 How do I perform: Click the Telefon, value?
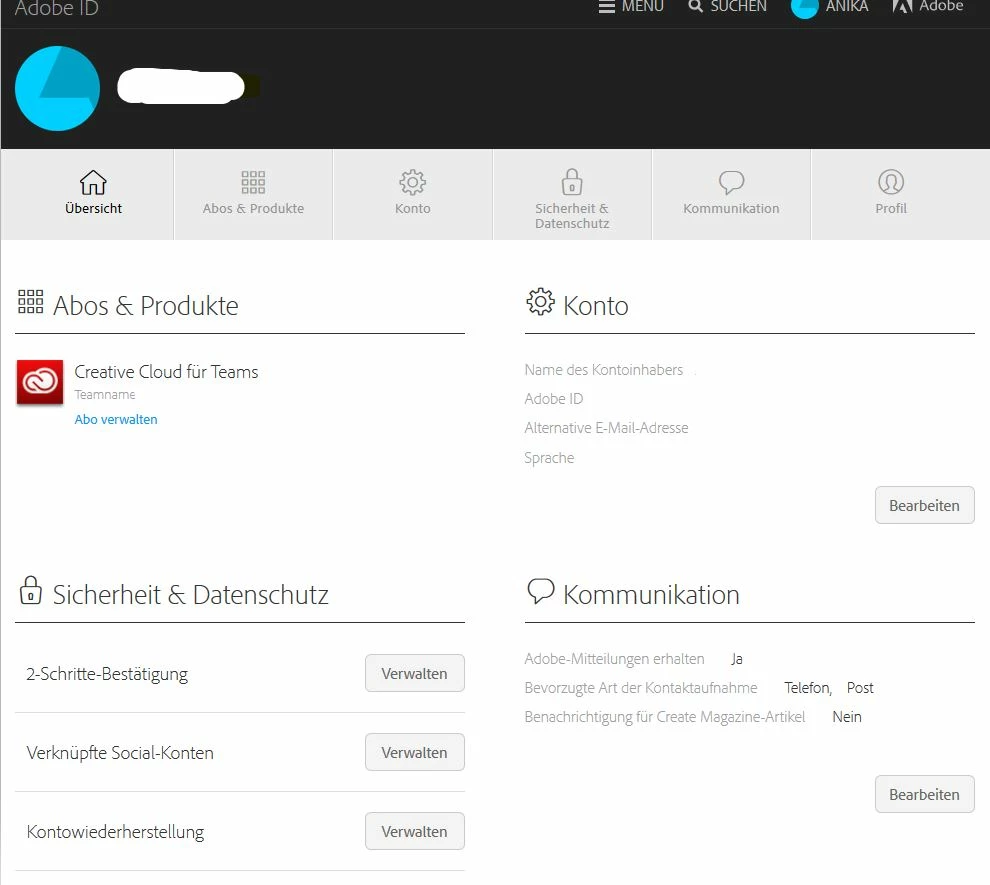[808, 688]
